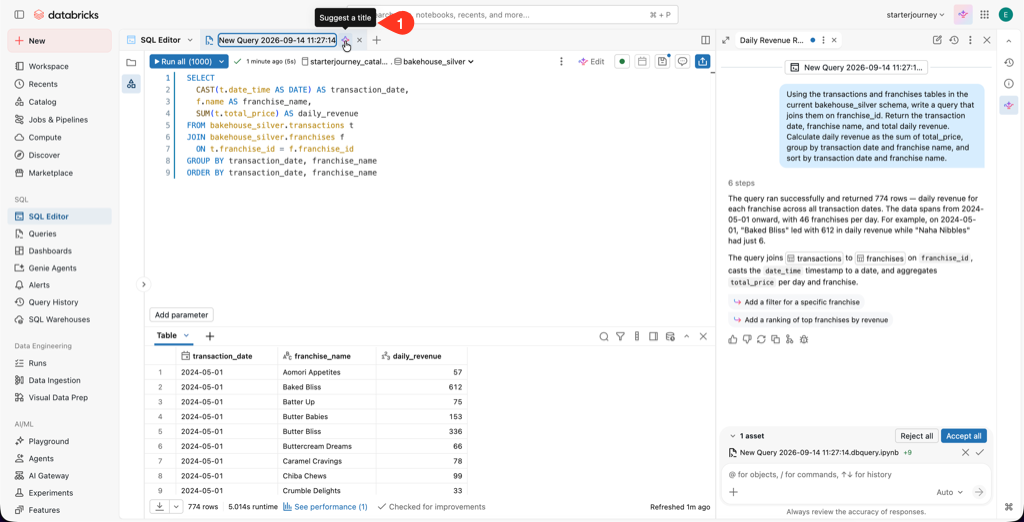Open the bakehouse_silver schema dropdown

pos(434,61)
